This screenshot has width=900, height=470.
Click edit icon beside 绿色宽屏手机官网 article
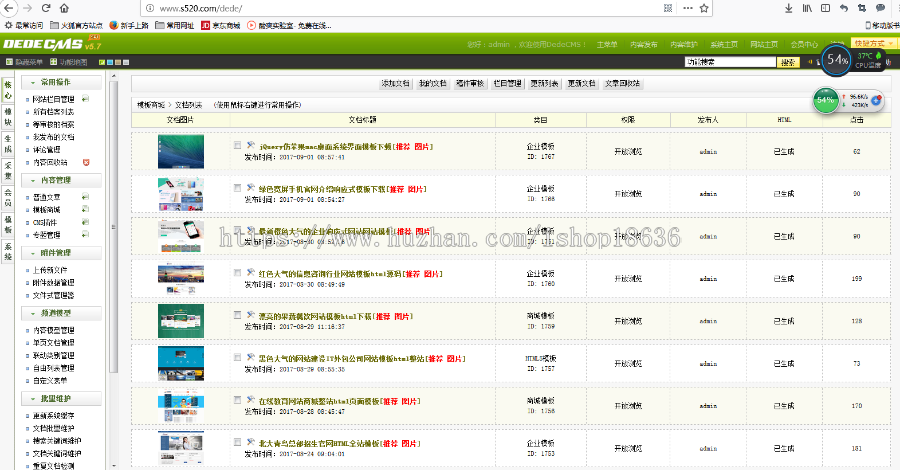point(250,188)
